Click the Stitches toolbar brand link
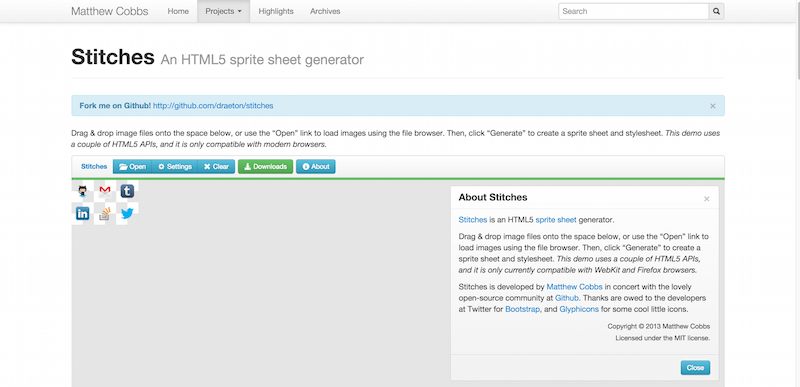Screen dimensions: 800x387 tap(94, 167)
